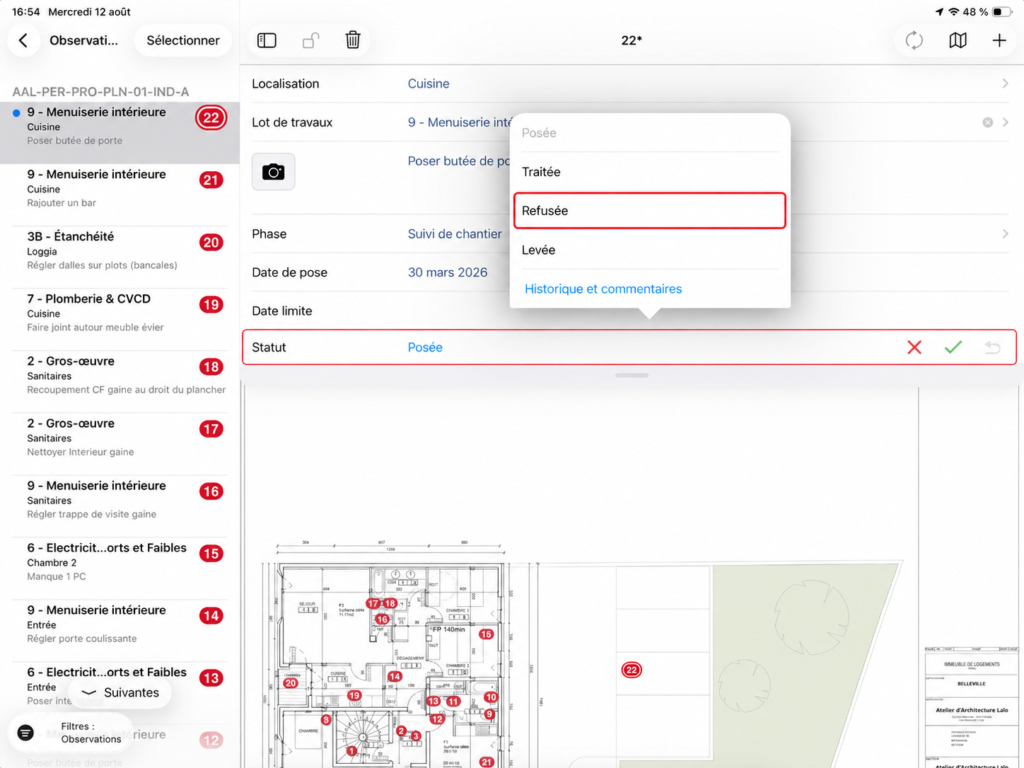Click Poser butée de porte description
This screenshot has height=768, width=1024.
pyautogui.click(x=458, y=161)
